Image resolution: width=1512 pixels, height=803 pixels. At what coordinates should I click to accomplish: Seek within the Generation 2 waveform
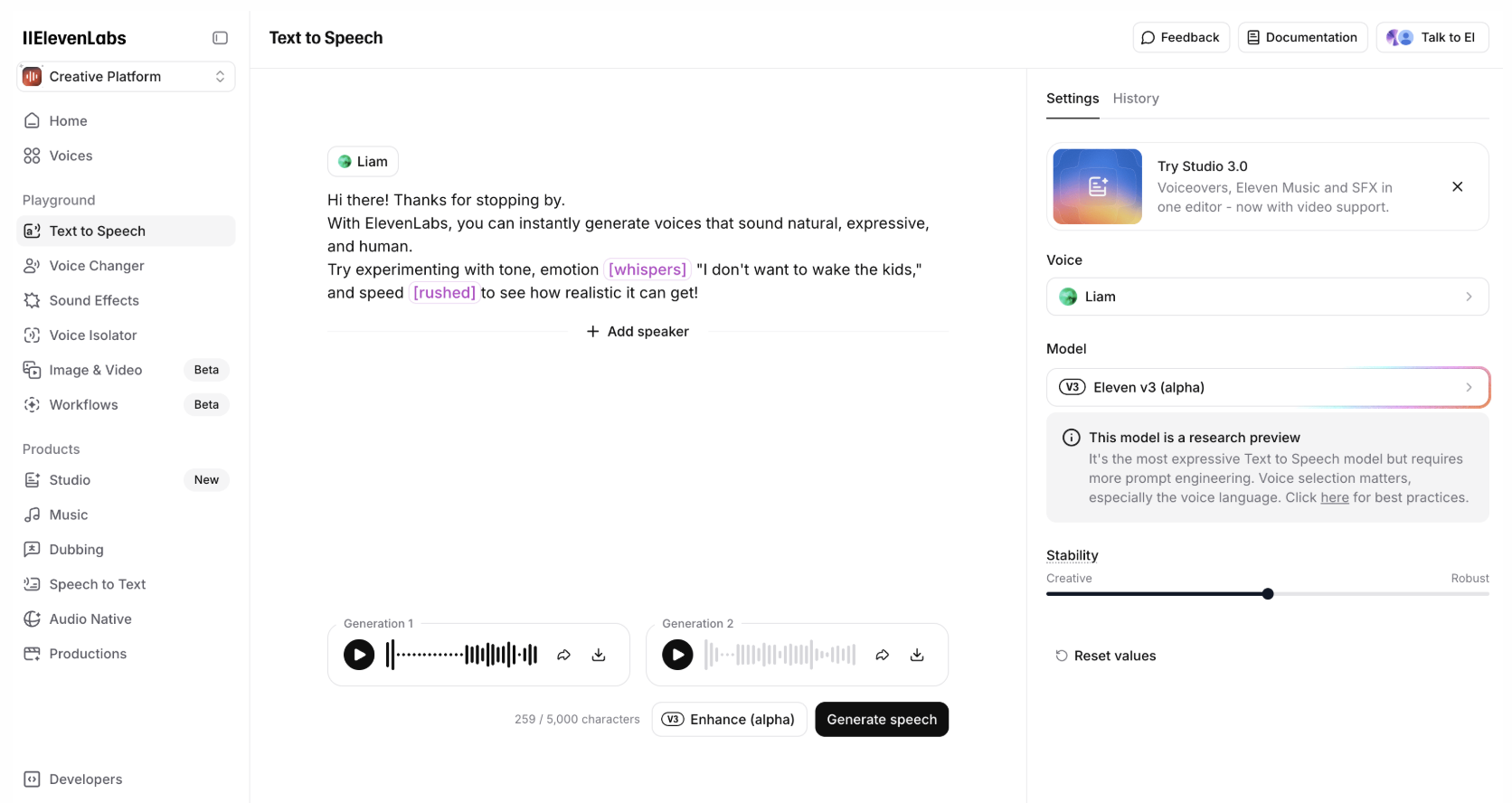click(x=780, y=655)
